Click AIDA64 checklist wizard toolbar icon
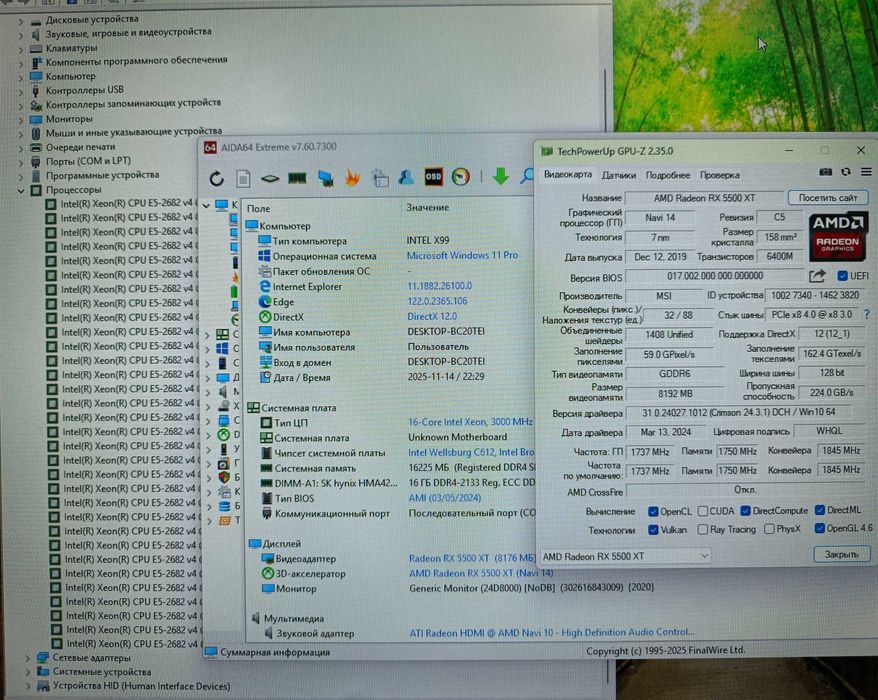Image resolution: width=878 pixels, height=700 pixels. tap(381, 178)
